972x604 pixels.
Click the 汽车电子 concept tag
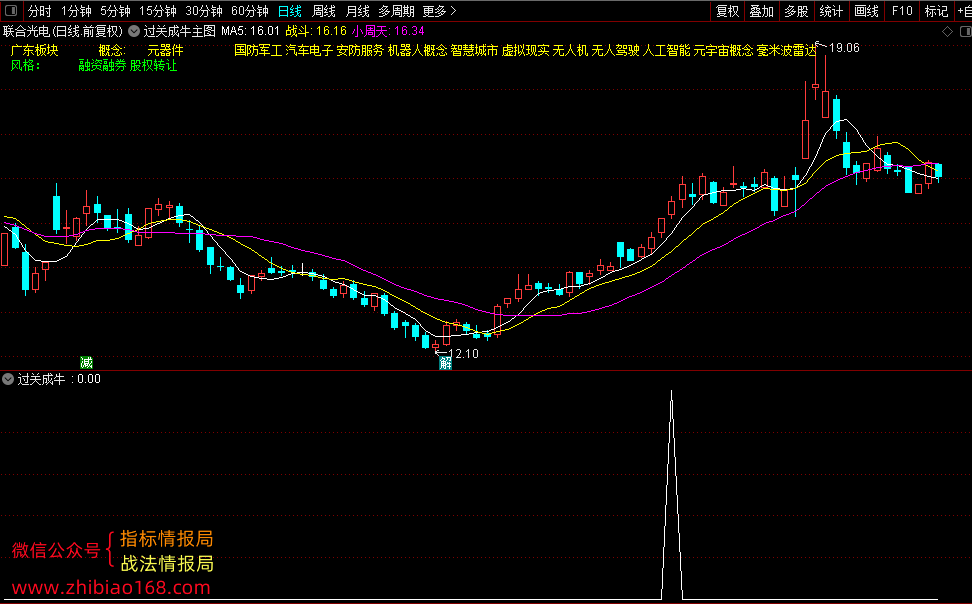point(309,50)
